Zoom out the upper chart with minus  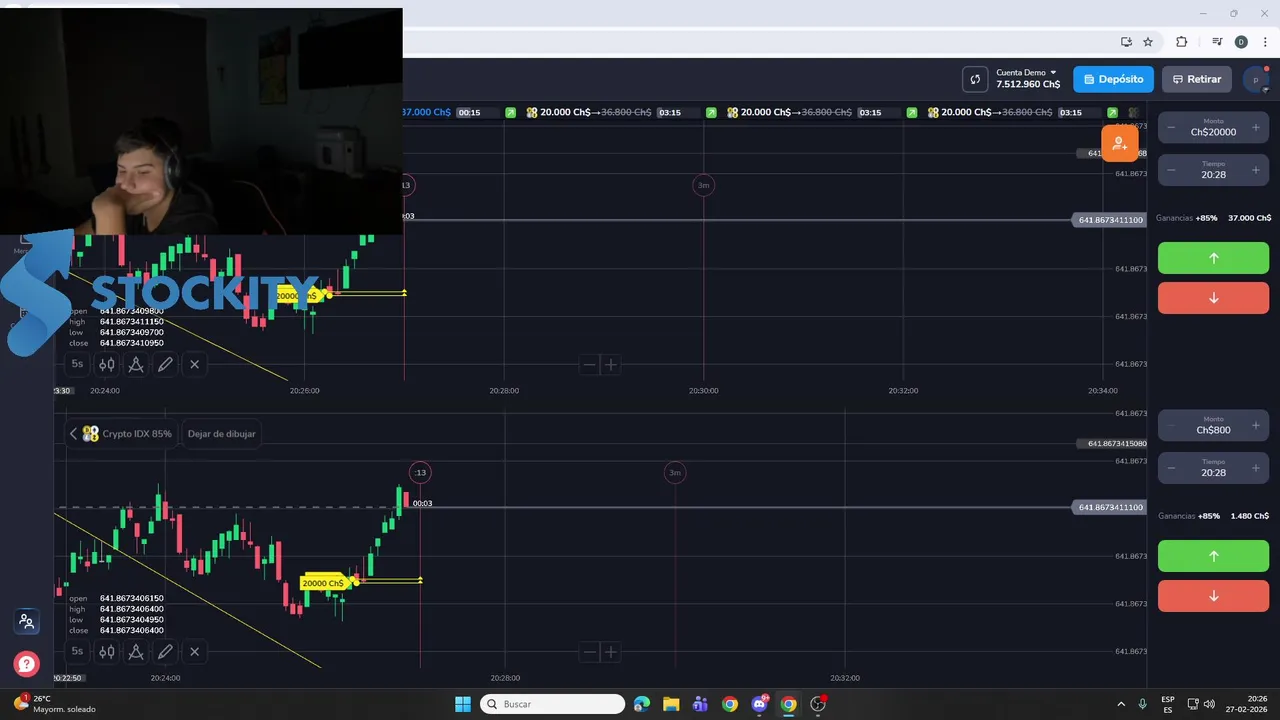click(x=589, y=365)
